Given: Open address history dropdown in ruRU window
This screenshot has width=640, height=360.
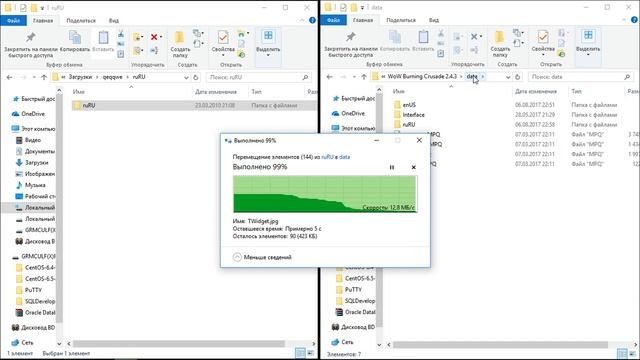Looking at the screenshot, I should coord(186,77).
